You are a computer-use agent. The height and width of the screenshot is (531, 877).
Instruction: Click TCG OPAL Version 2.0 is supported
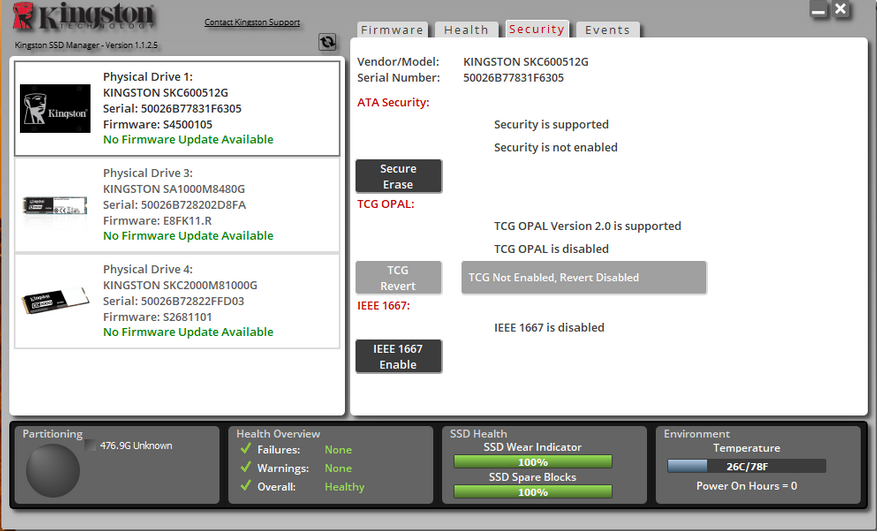point(587,226)
